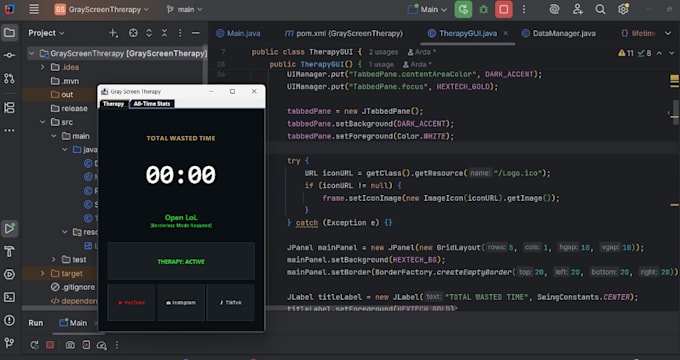
Task: Collapse GrayScreenThrerapy root node
Action: tap(31, 53)
